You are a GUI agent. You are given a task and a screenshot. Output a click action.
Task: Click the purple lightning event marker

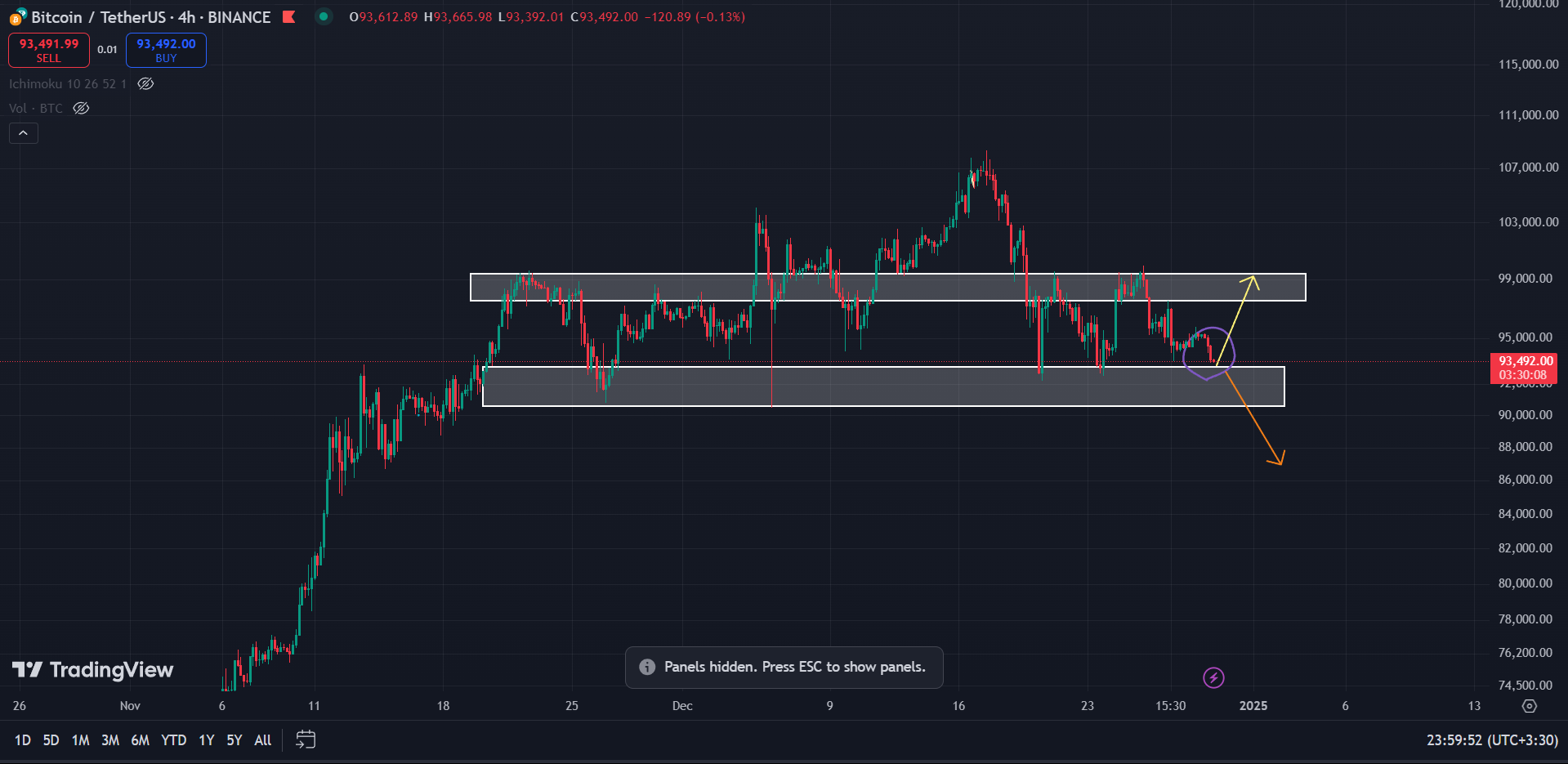point(1213,677)
